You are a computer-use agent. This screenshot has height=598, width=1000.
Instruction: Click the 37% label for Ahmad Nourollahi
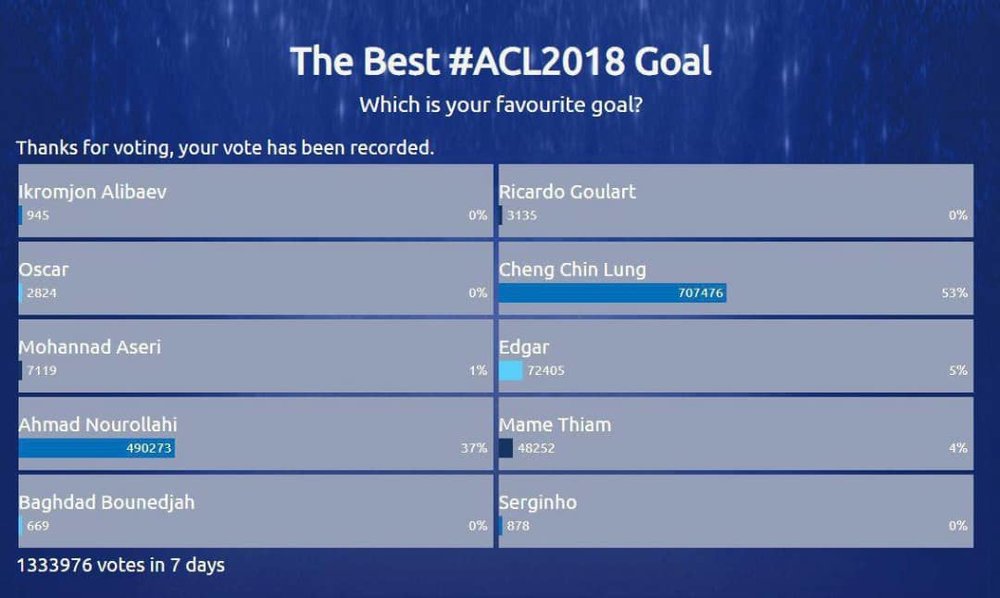(474, 448)
